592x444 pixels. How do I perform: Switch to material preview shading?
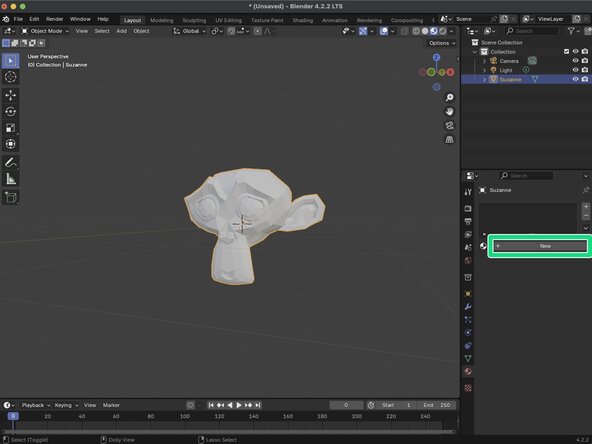tap(433, 31)
